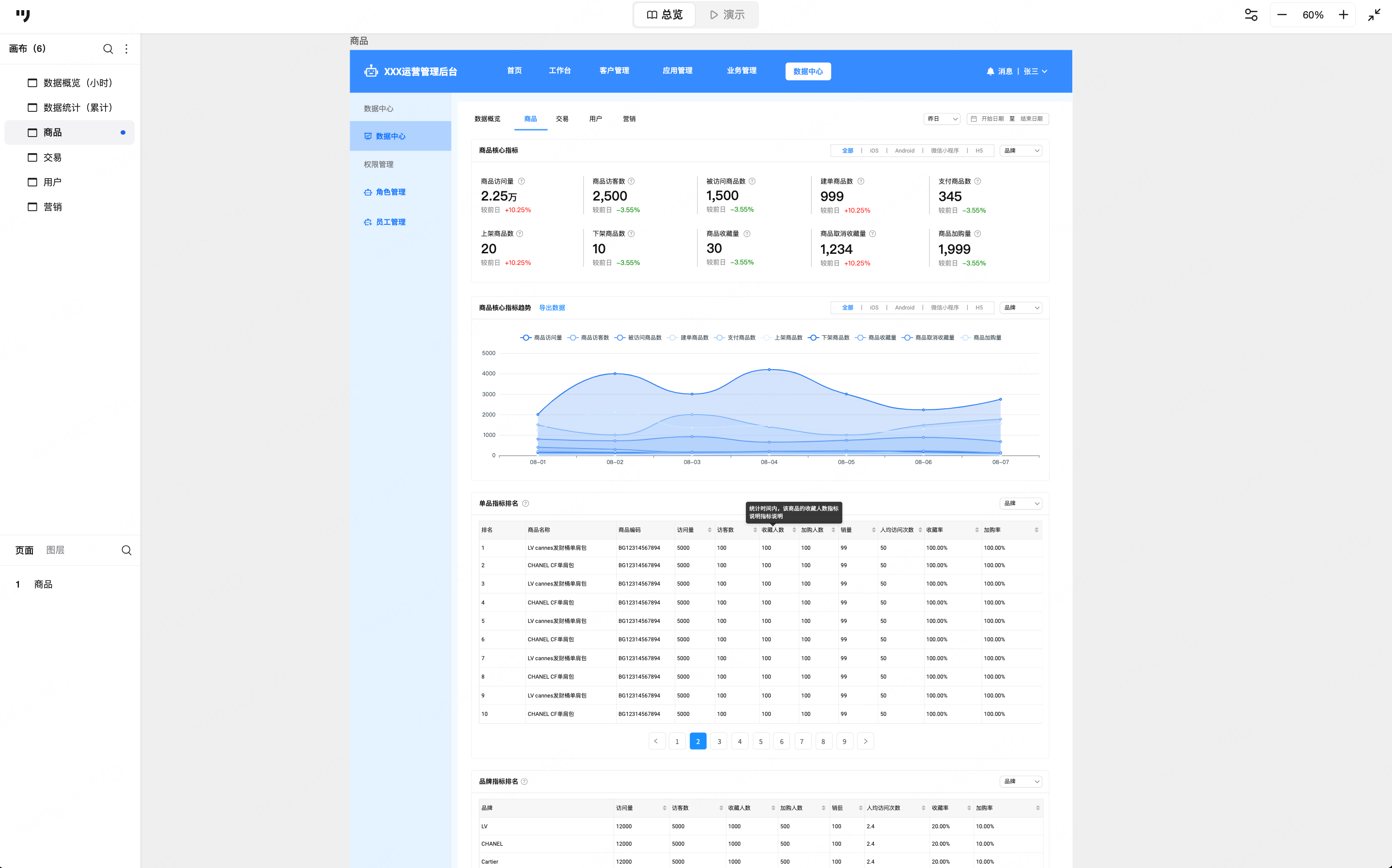The width and height of the screenshot is (1392, 868).
Task: Click help icon next to 商品访问量
Action: (x=521, y=182)
